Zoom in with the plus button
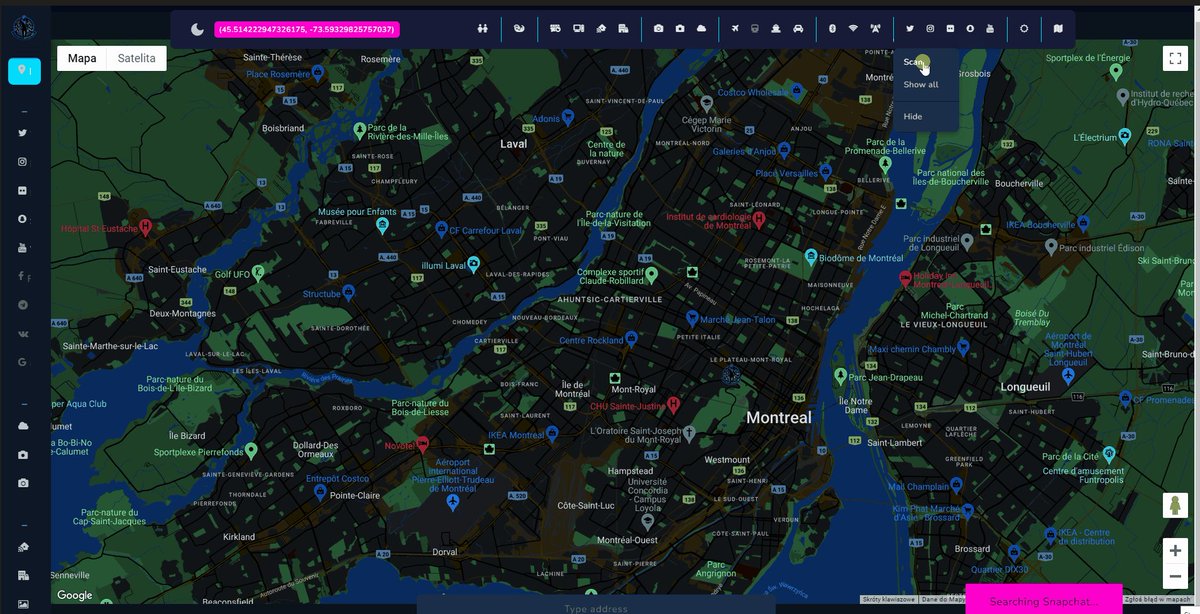Image resolution: width=1200 pixels, height=614 pixels. pos(1175,551)
